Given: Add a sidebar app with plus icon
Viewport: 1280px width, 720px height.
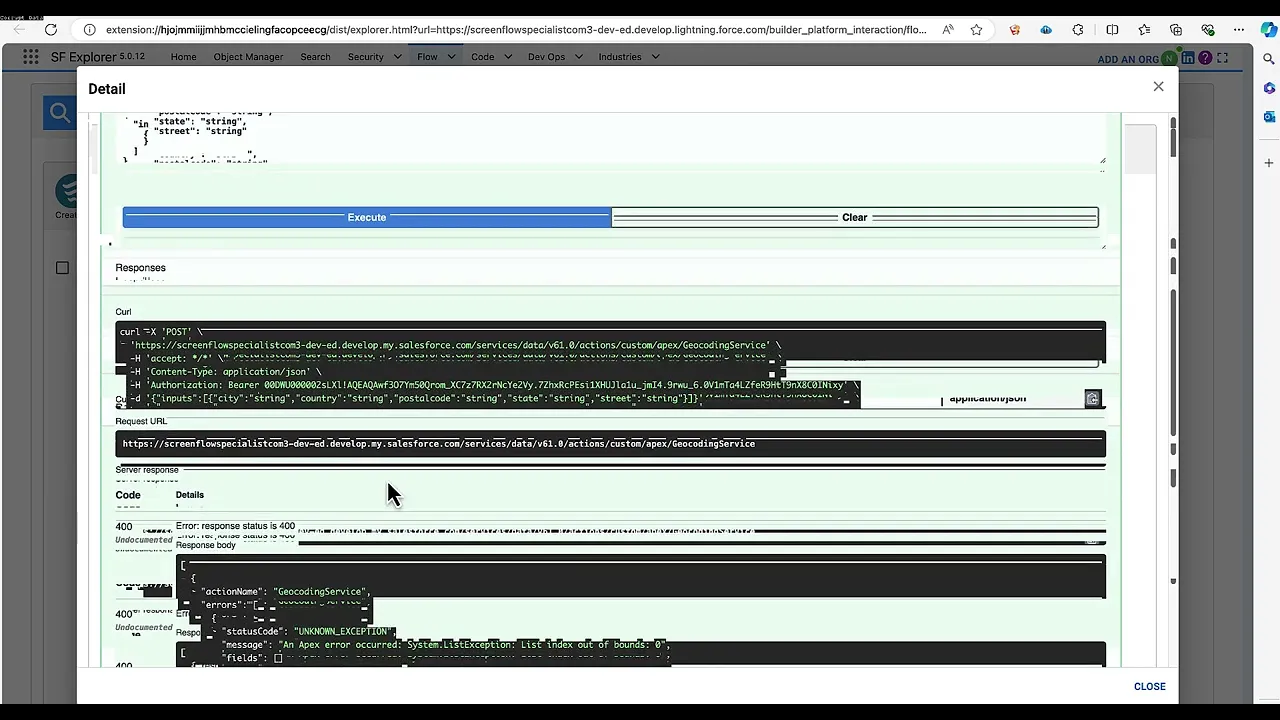Looking at the screenshot, I should (1268, 162).
